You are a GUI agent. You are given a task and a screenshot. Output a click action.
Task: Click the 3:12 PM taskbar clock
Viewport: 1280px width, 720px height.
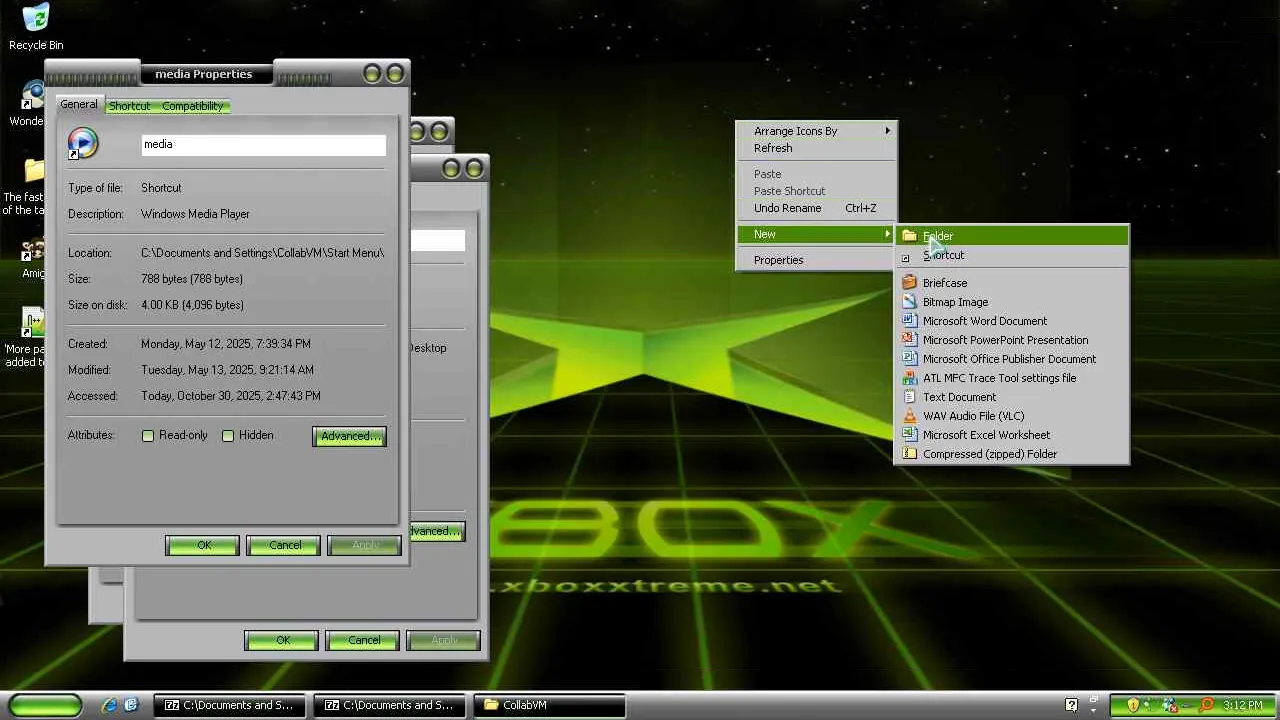point(1243,705)
